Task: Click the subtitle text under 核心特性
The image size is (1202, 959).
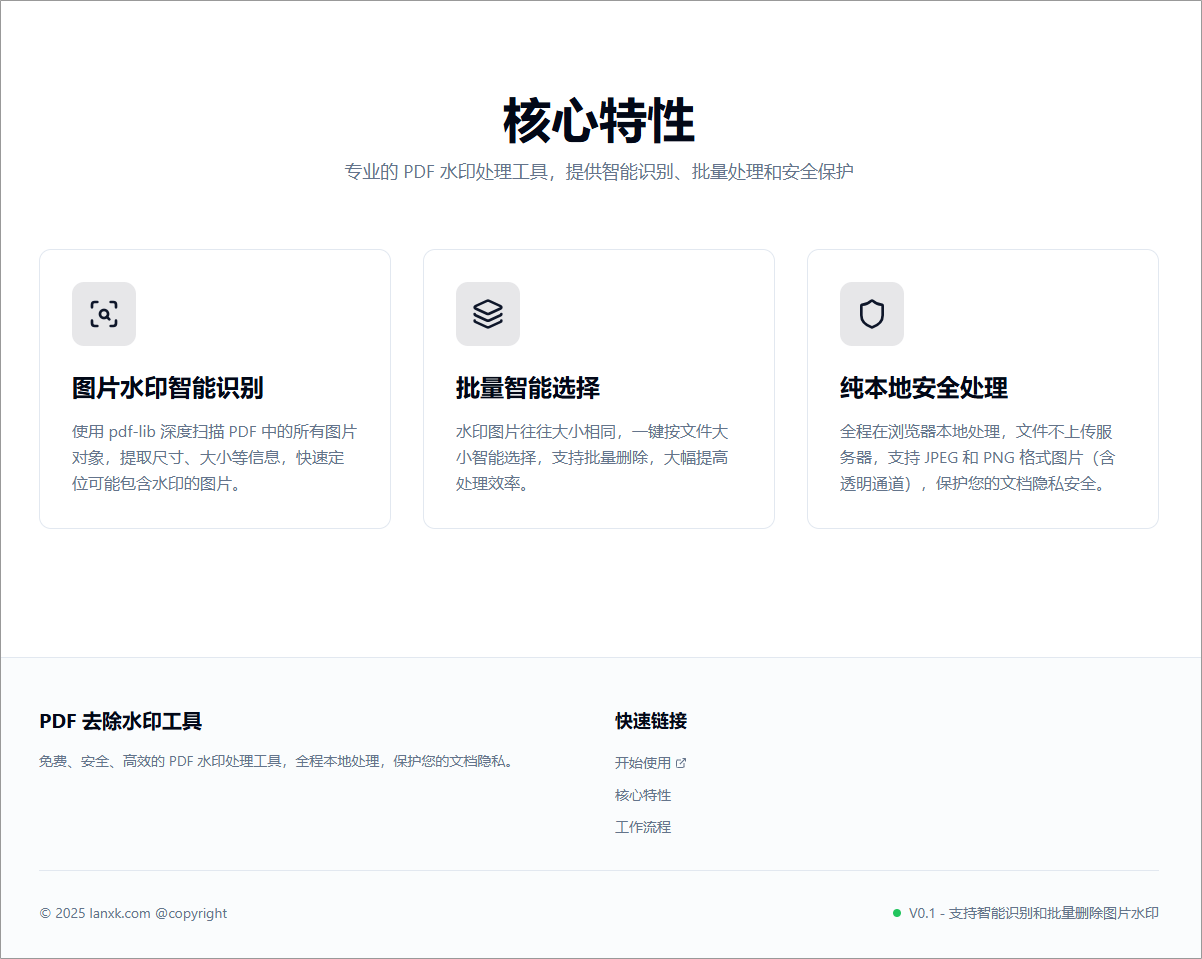Action: [x=601, y=171]
